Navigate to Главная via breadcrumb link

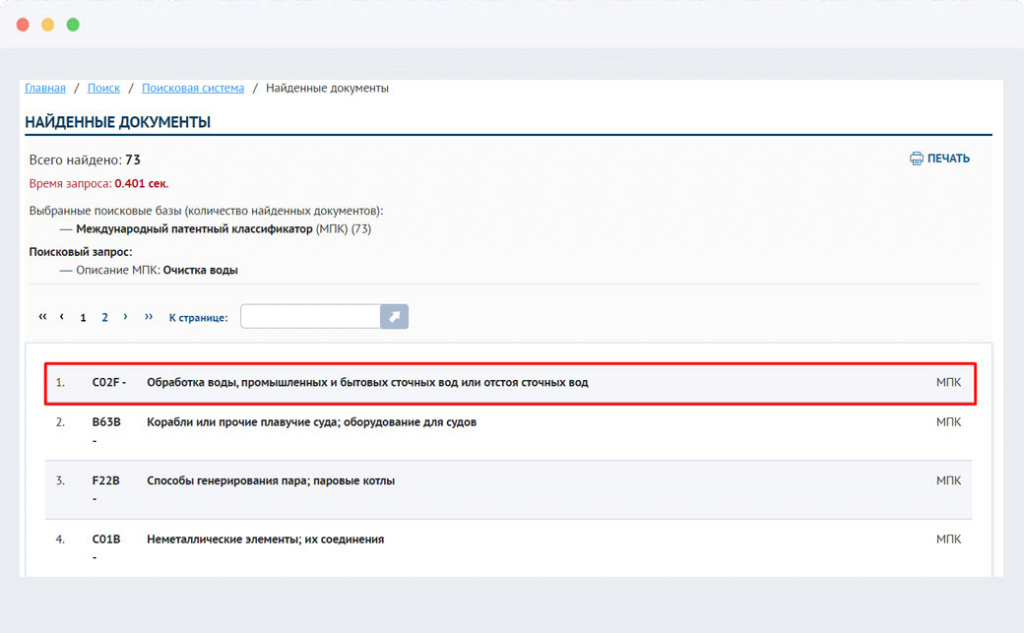click(44, 88)
